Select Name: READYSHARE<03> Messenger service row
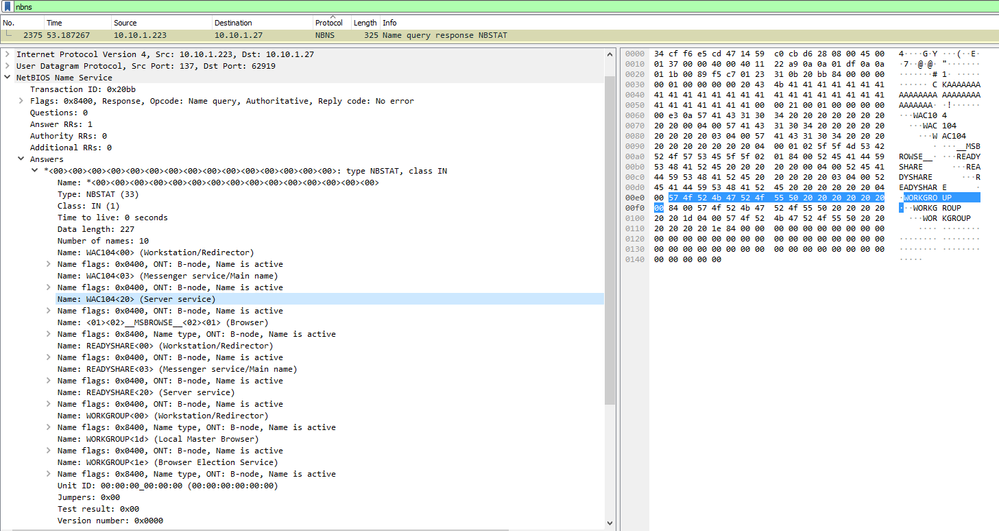Viewport: 999px width, 531px height. (177, 368)
